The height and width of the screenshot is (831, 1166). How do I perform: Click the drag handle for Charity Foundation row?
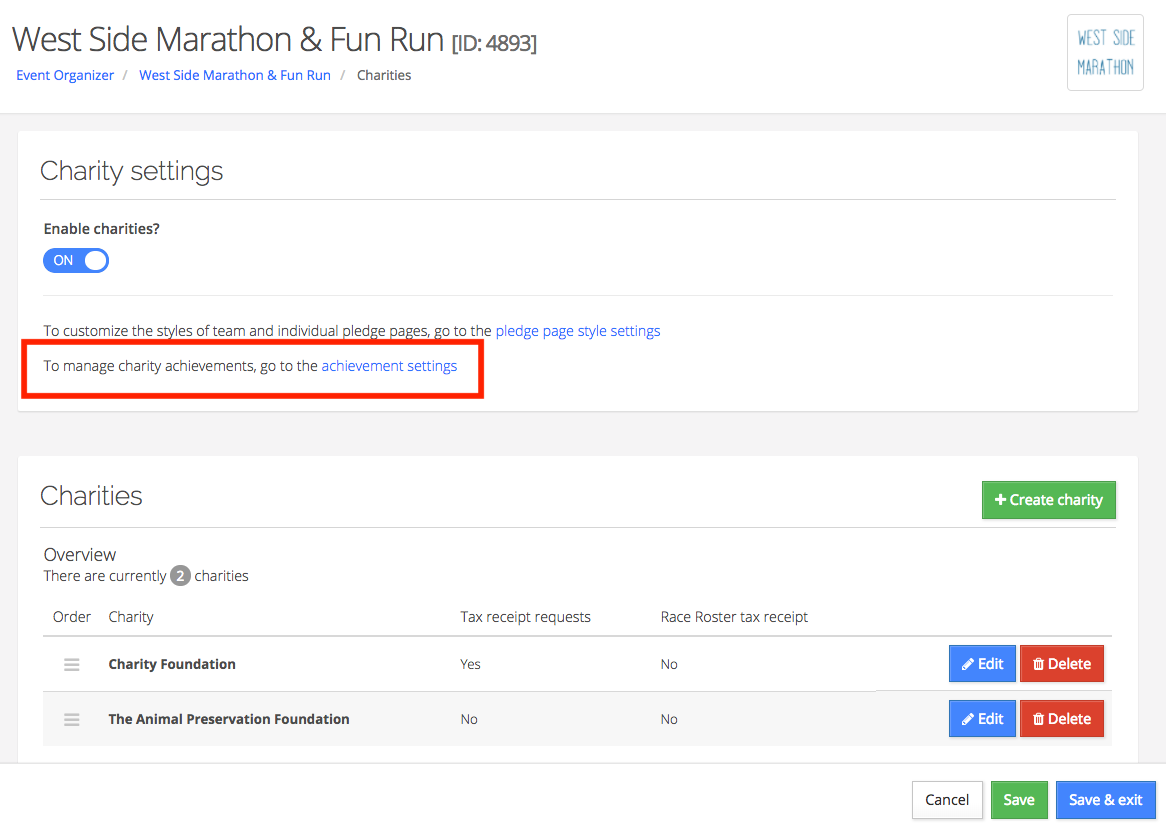[71, 665]
